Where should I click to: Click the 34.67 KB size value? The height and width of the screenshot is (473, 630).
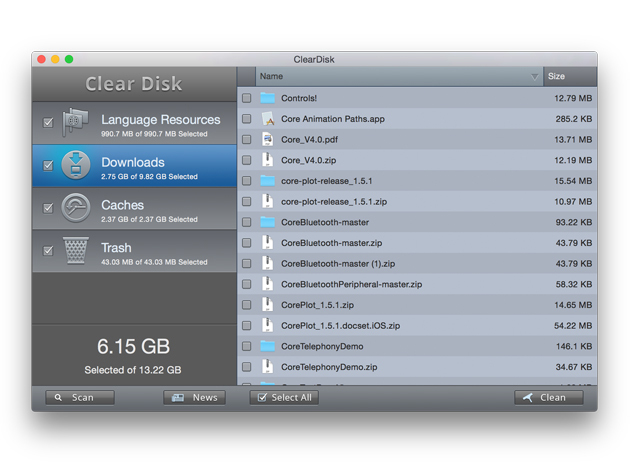click(x=574, y=367)
